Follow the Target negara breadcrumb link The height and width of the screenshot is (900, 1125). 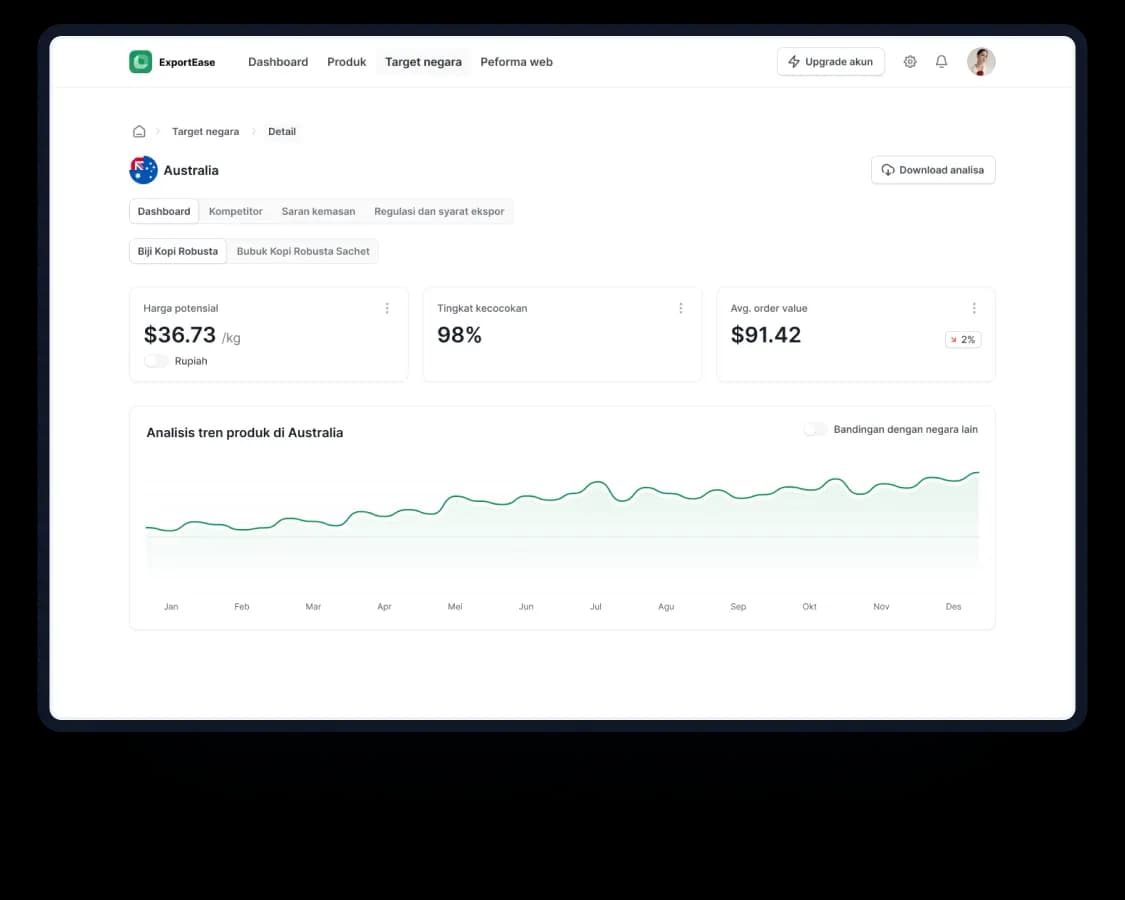click(x=205, y=131)
